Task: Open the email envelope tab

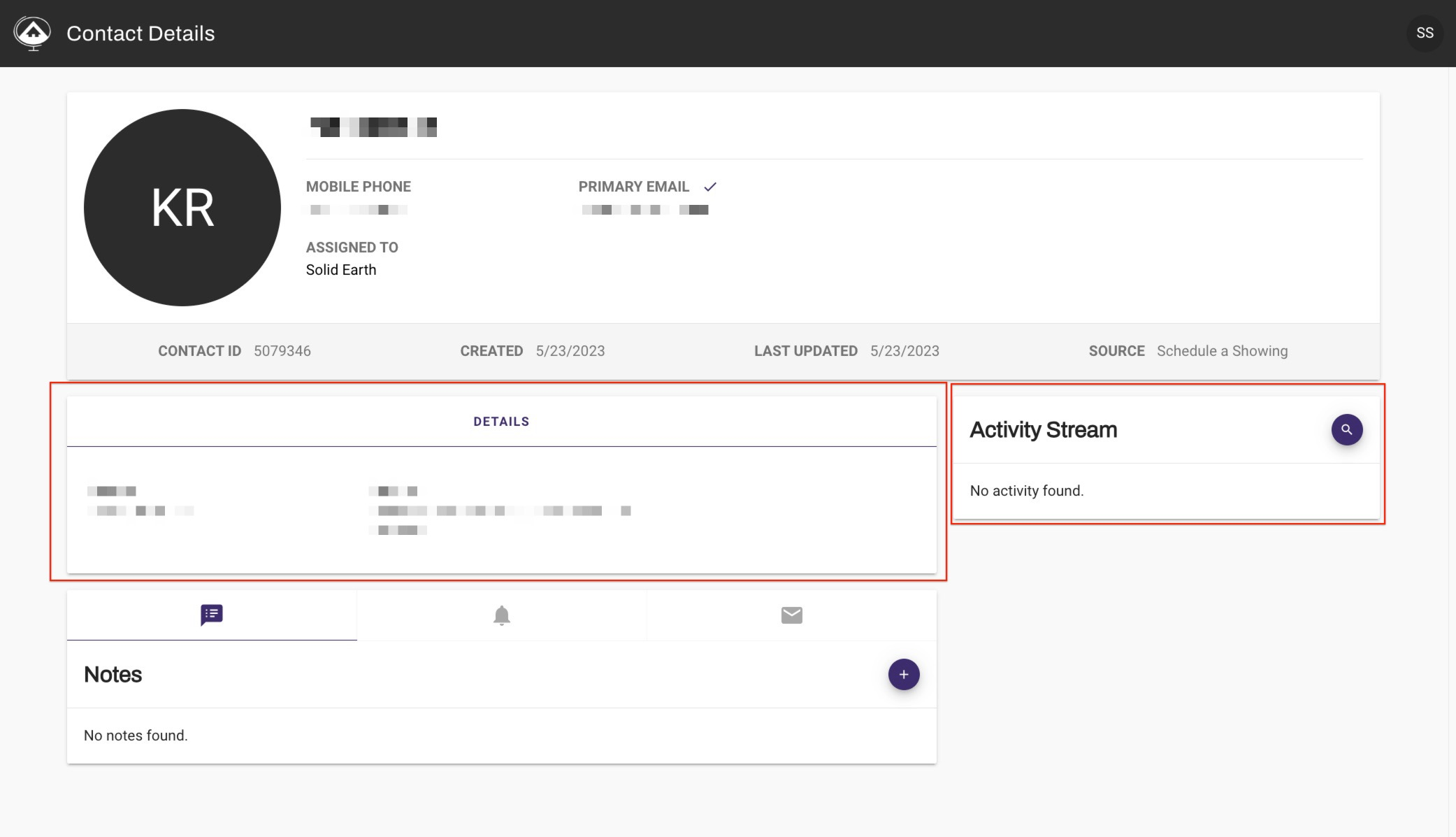Action: 791,615
